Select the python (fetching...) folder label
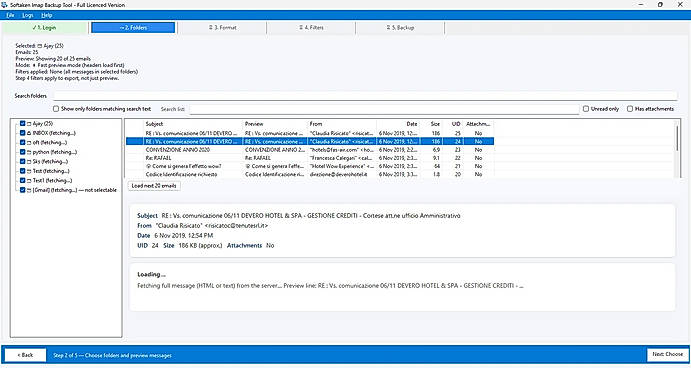 (x=55, y=152)
